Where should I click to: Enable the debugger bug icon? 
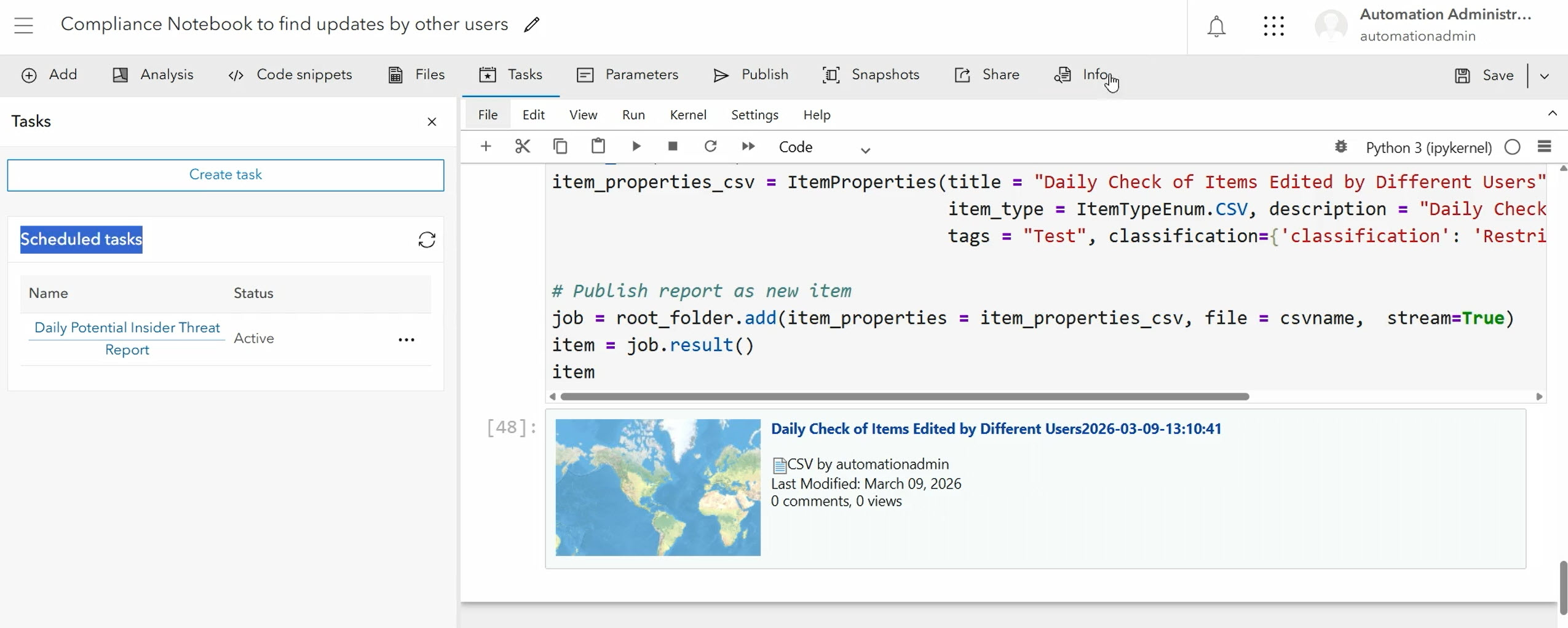coord(1341,147)
